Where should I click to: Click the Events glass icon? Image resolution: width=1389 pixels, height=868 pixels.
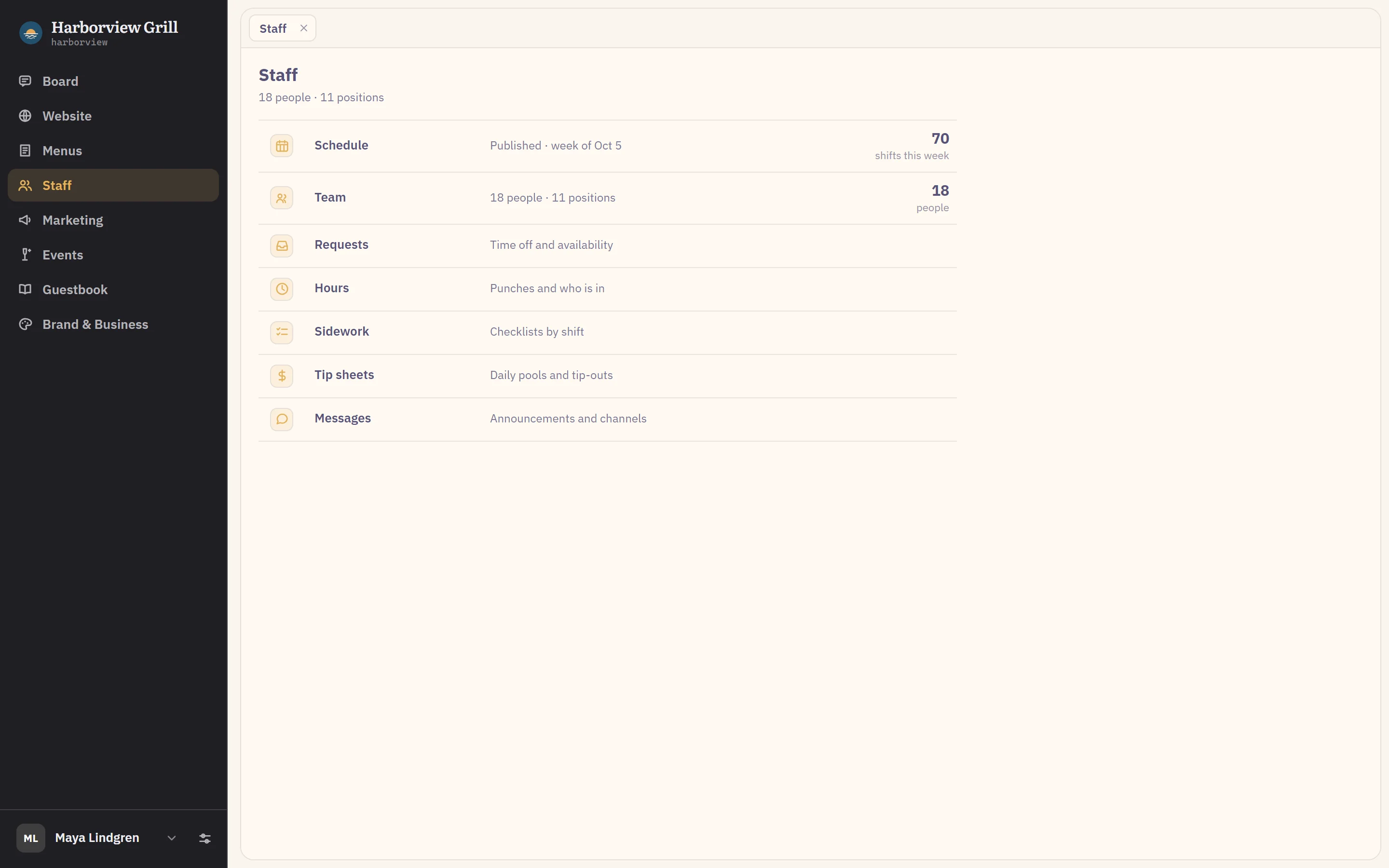point(25,255)
